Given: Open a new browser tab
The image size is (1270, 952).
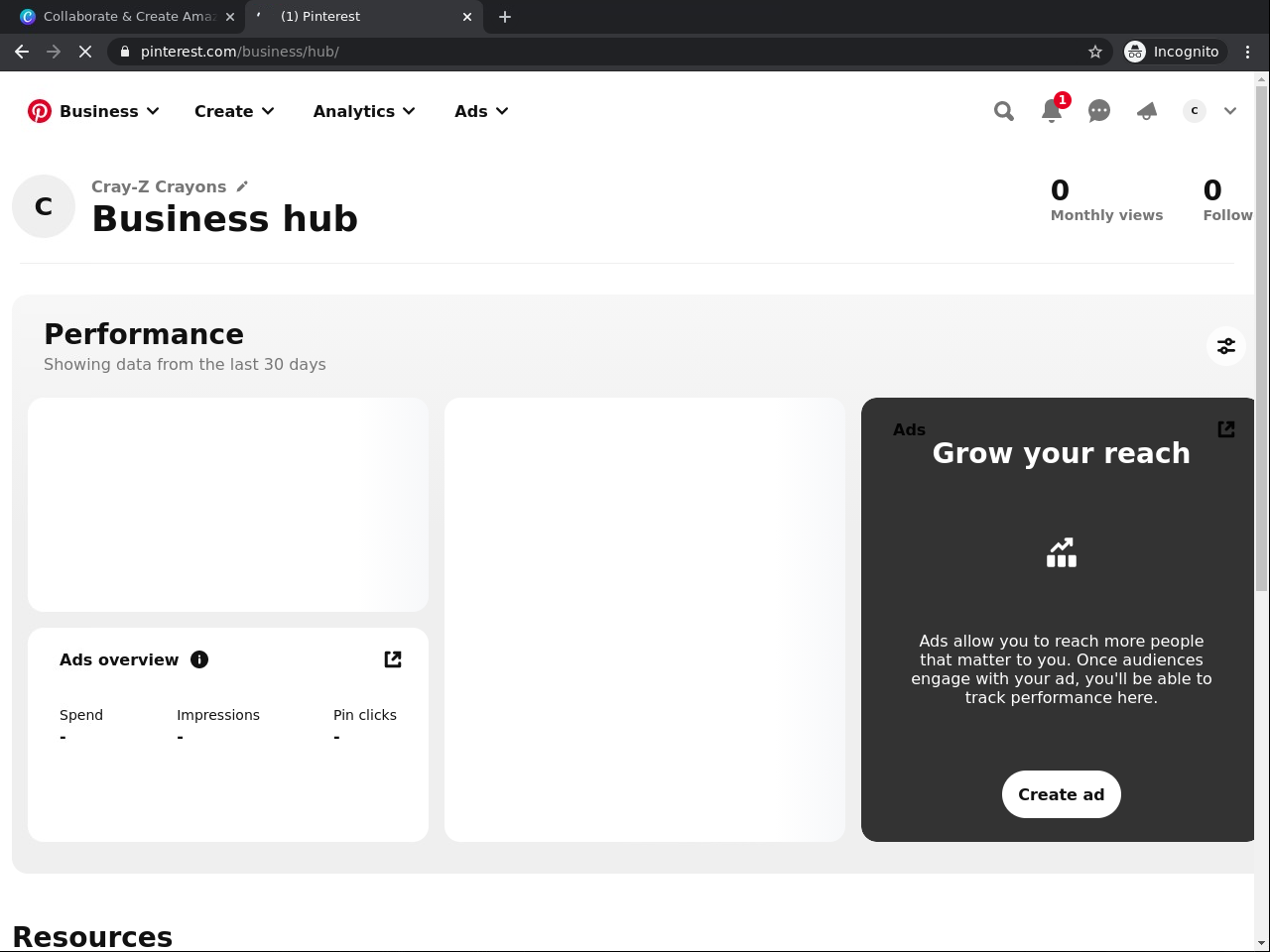Looking at the screenshot, I should 505,17.
